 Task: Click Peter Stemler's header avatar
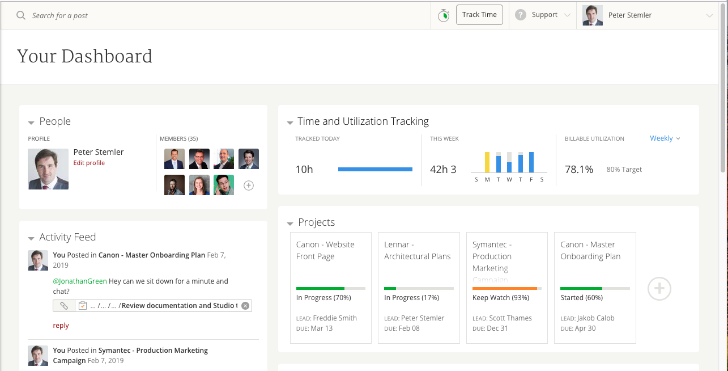coord(593,15)
